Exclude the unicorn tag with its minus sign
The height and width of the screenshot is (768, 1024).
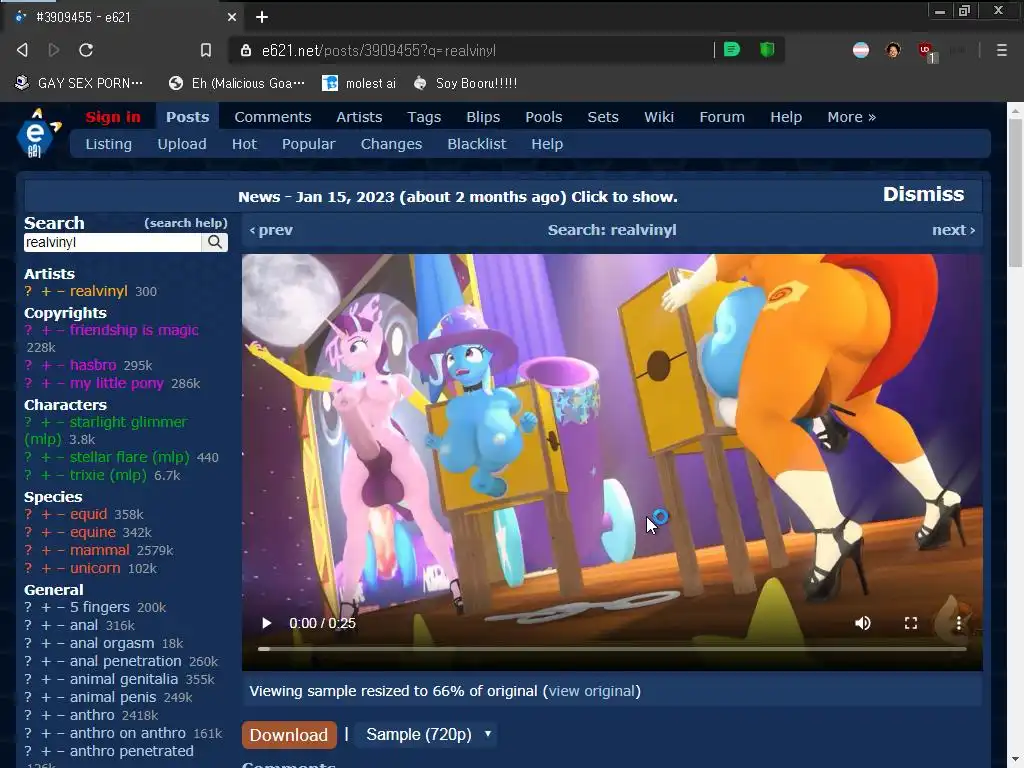[61, 568]
